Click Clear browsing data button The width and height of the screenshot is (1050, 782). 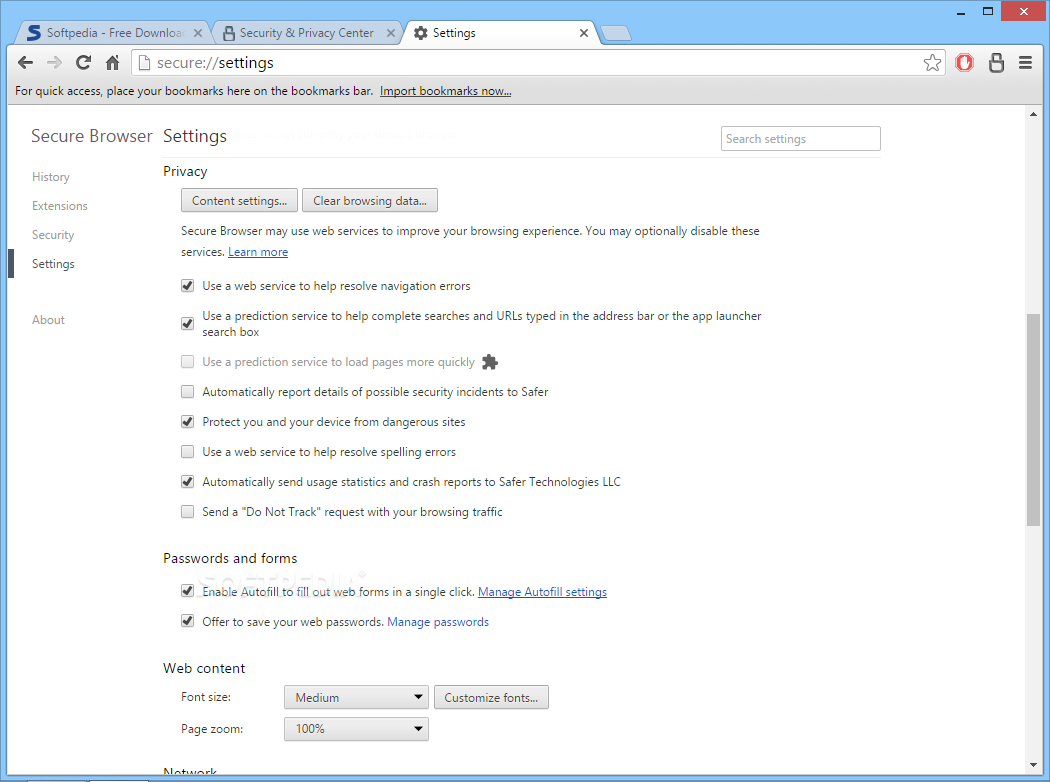tap(370, 201)
